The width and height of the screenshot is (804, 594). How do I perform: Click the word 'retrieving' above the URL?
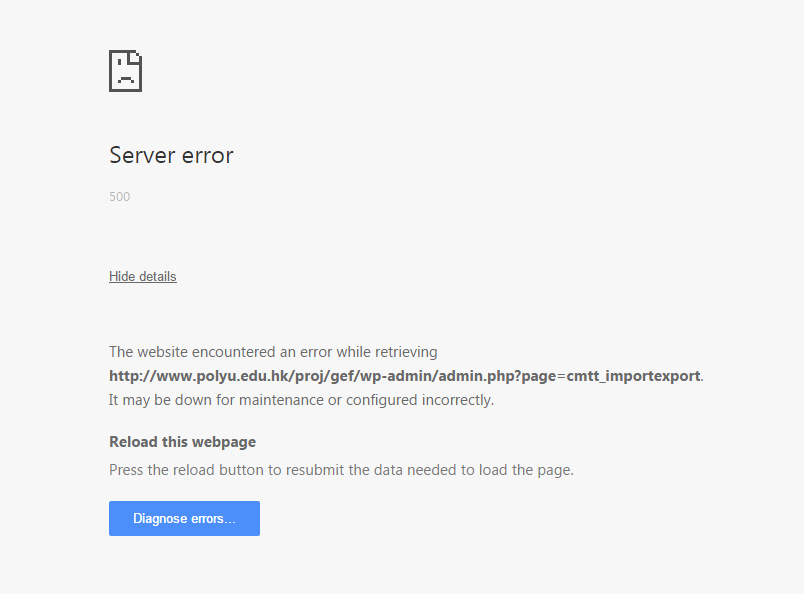click(404, 352)
